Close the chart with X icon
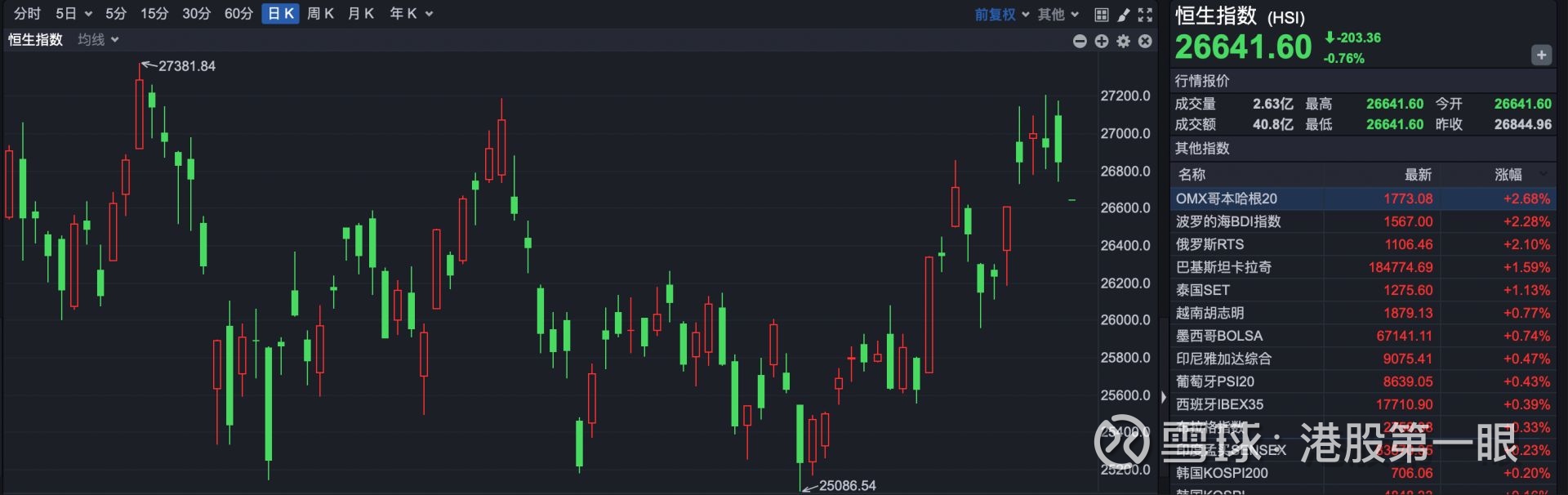 tap(1145, 41)
